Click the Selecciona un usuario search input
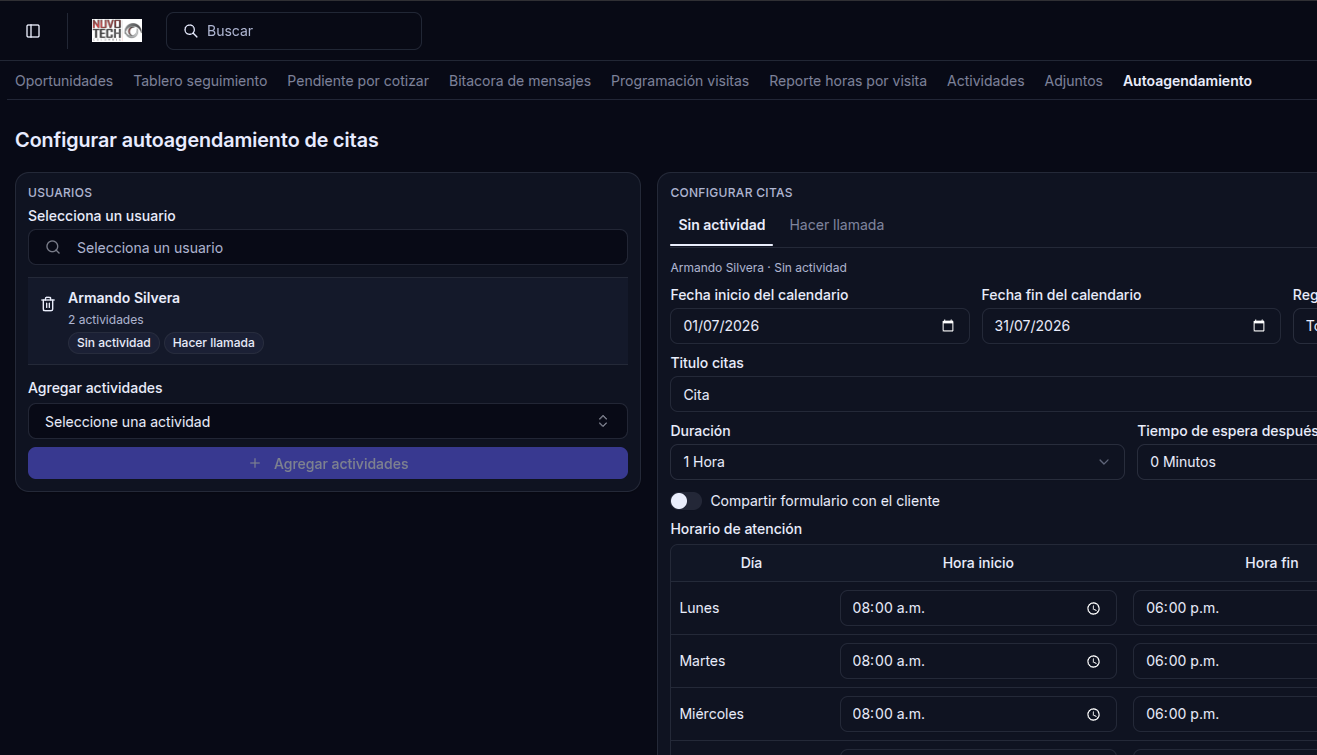Image resolution: width=1317 pixels, height=755 pixels. [328, 247]
